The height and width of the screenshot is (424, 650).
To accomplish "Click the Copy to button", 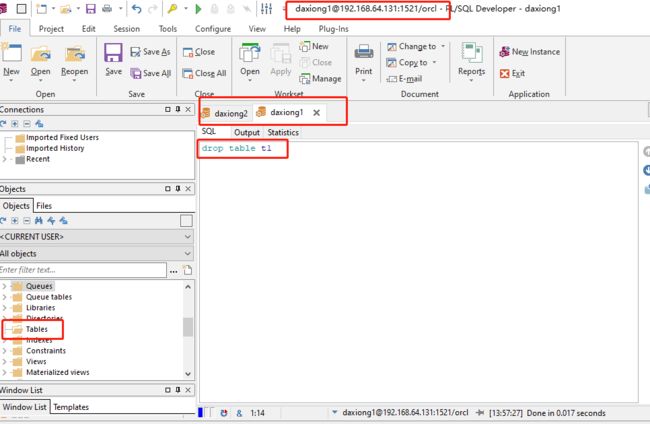I will click(407, 63).
